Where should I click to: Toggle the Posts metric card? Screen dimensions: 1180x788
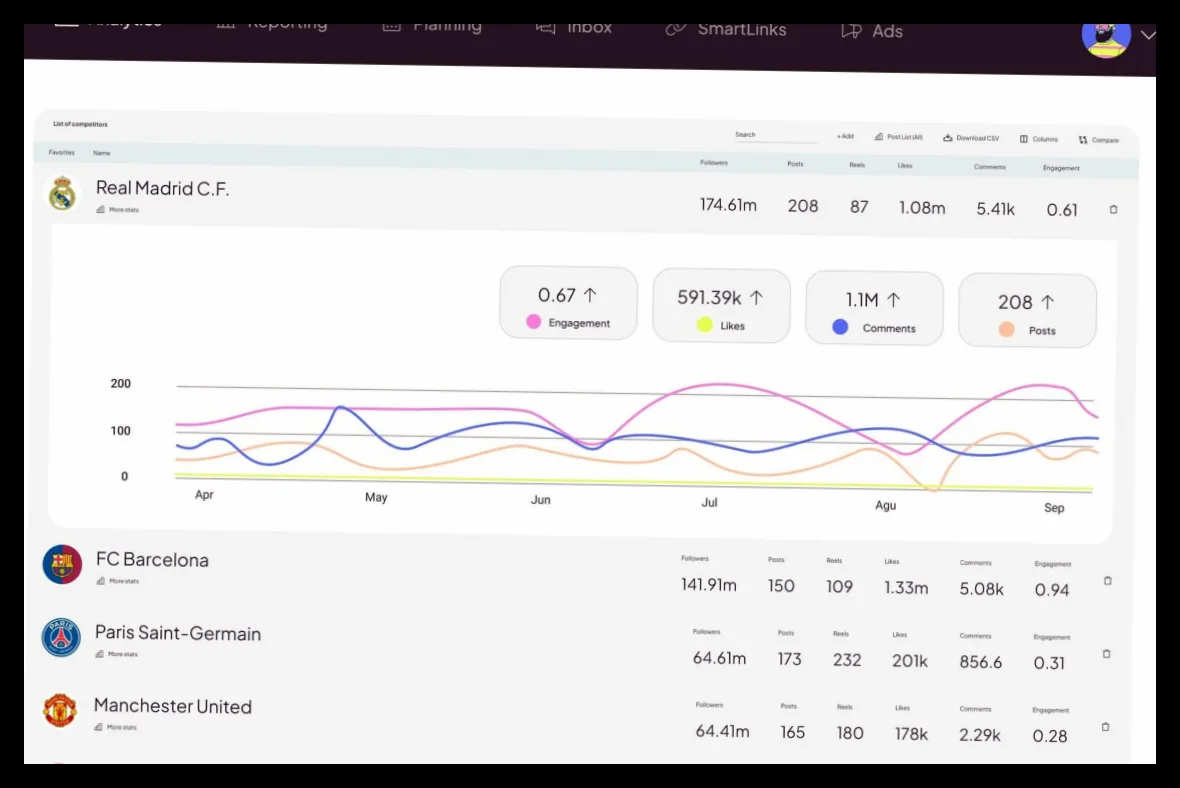[1027, 311]
